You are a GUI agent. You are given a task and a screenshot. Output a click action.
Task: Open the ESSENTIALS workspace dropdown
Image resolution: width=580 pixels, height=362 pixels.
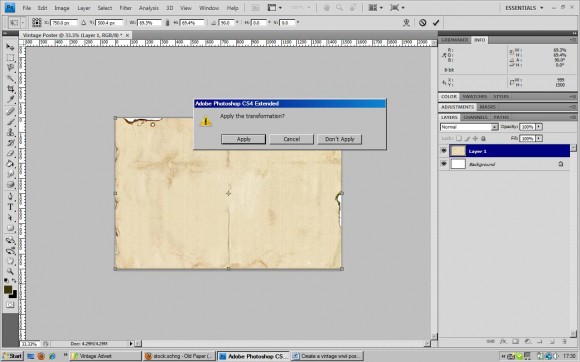pyautogui.click(x=524, y=8)
